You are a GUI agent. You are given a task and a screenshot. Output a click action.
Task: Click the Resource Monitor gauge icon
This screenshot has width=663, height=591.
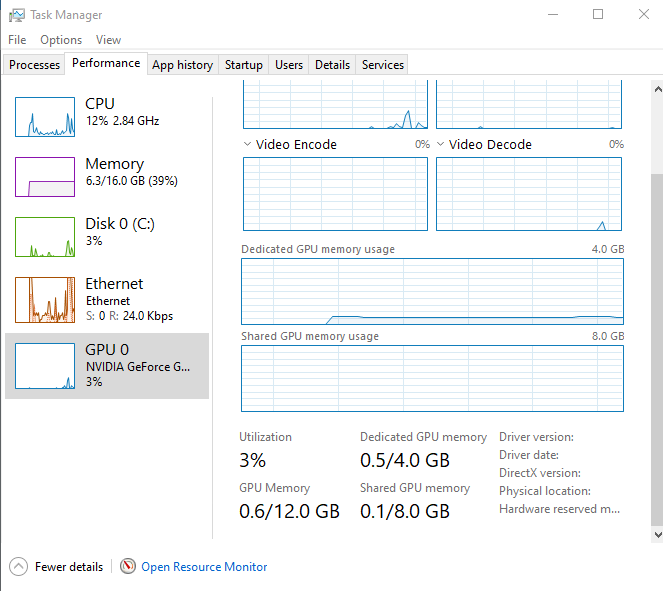pos(128,566)
